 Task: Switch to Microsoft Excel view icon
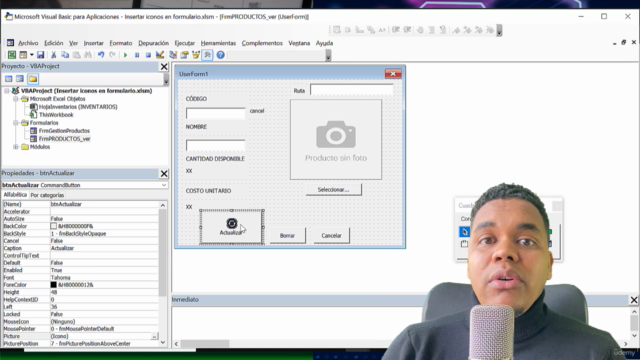[12, 55]
